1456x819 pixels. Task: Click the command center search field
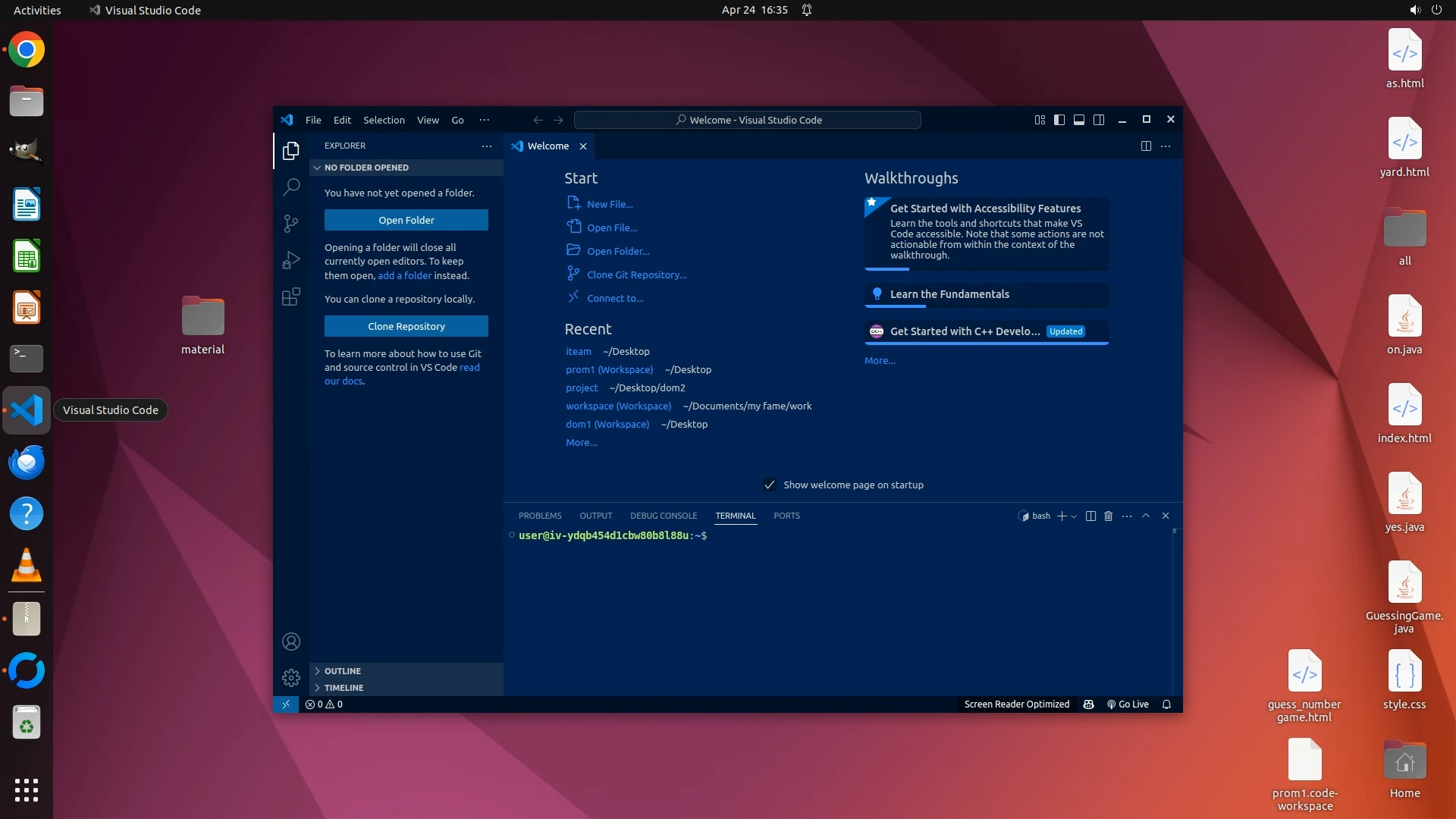point(748,120)
